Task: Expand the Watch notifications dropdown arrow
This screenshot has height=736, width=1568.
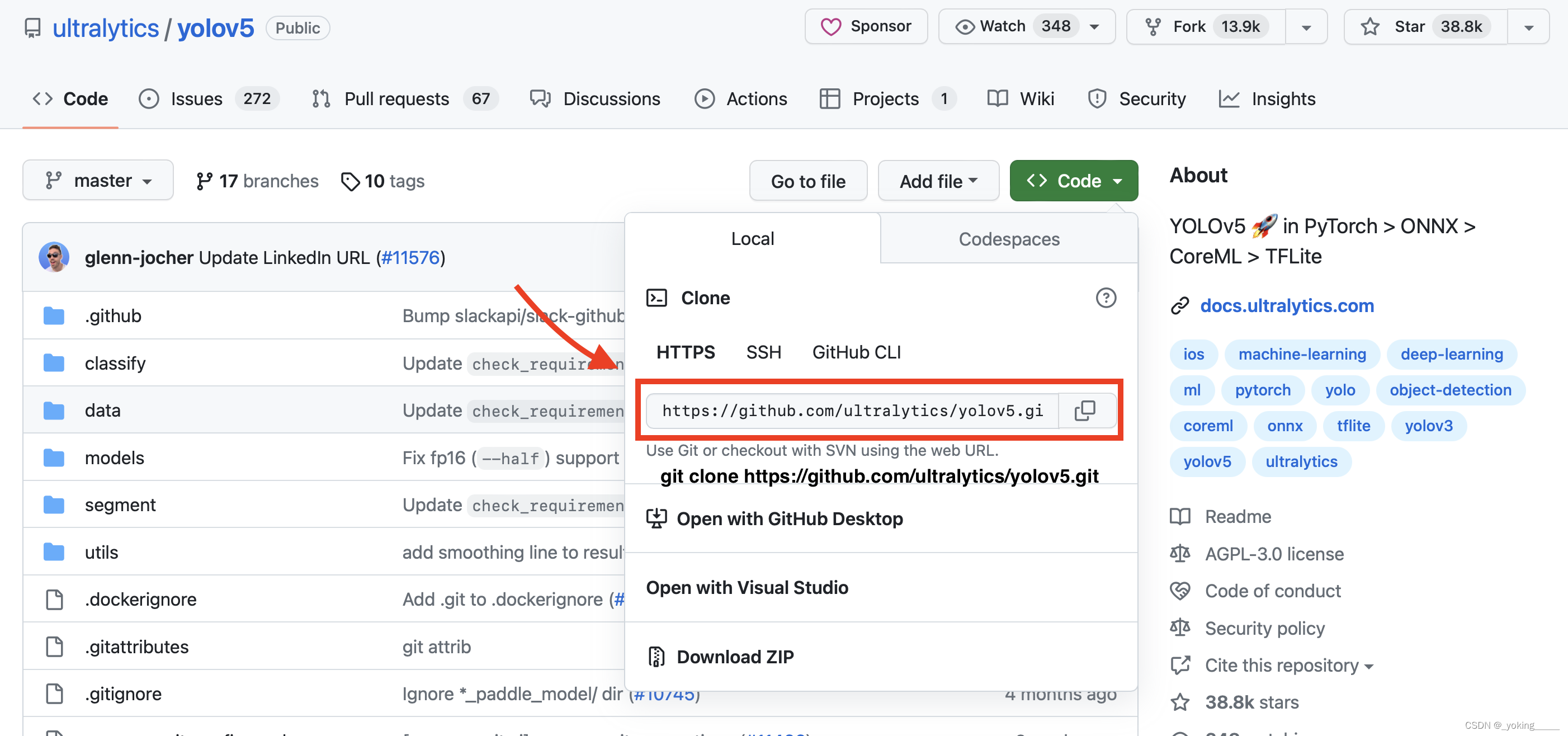Action: (1094, 27)
